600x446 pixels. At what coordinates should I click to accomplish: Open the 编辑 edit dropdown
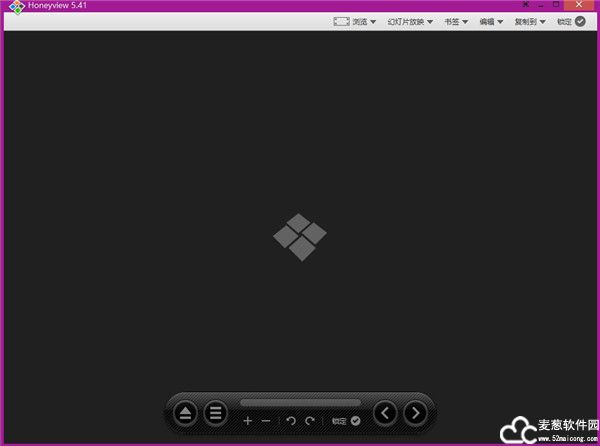click(491, 21)
